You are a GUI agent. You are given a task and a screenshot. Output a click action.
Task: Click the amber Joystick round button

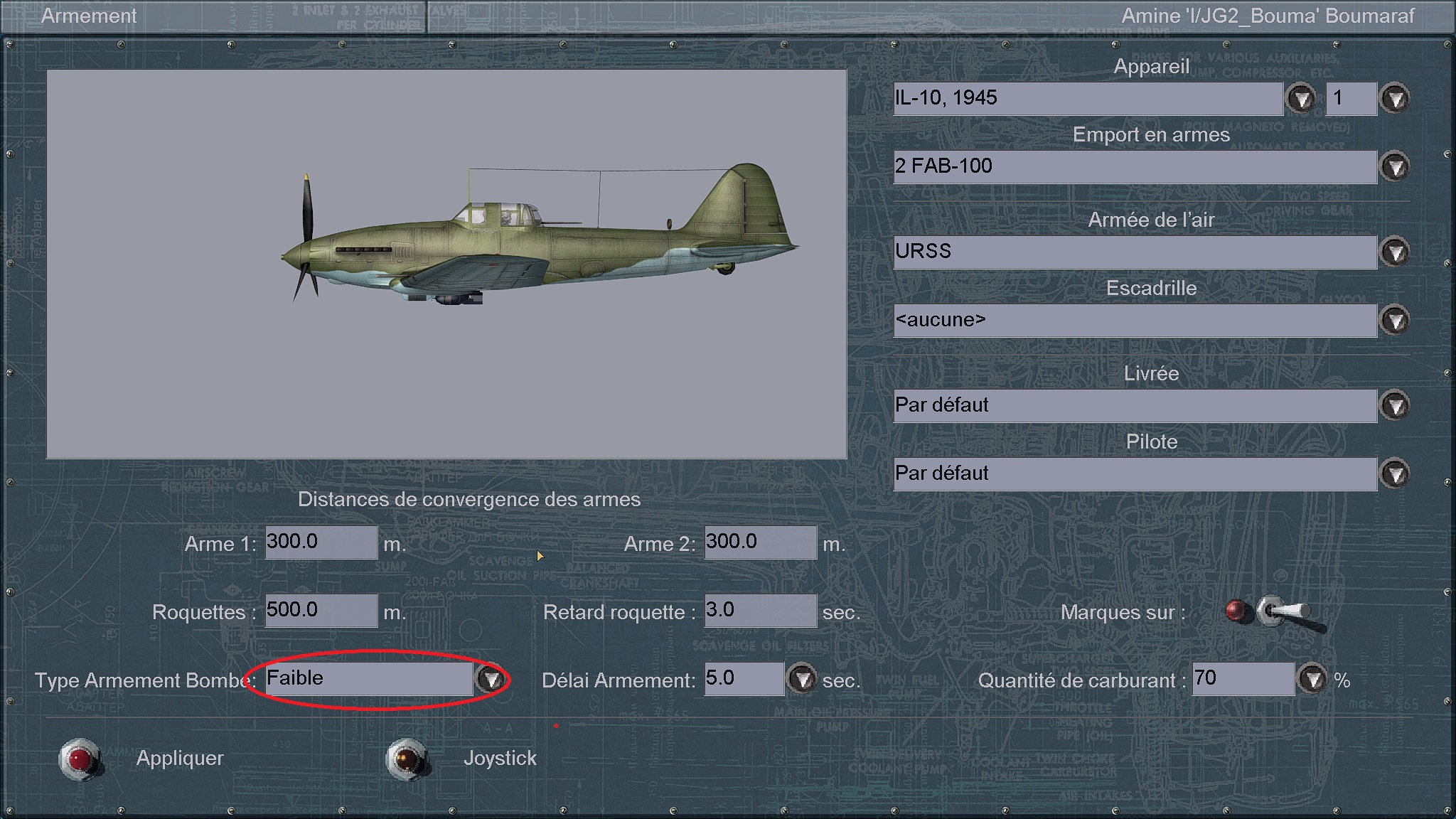coord(407,759)
